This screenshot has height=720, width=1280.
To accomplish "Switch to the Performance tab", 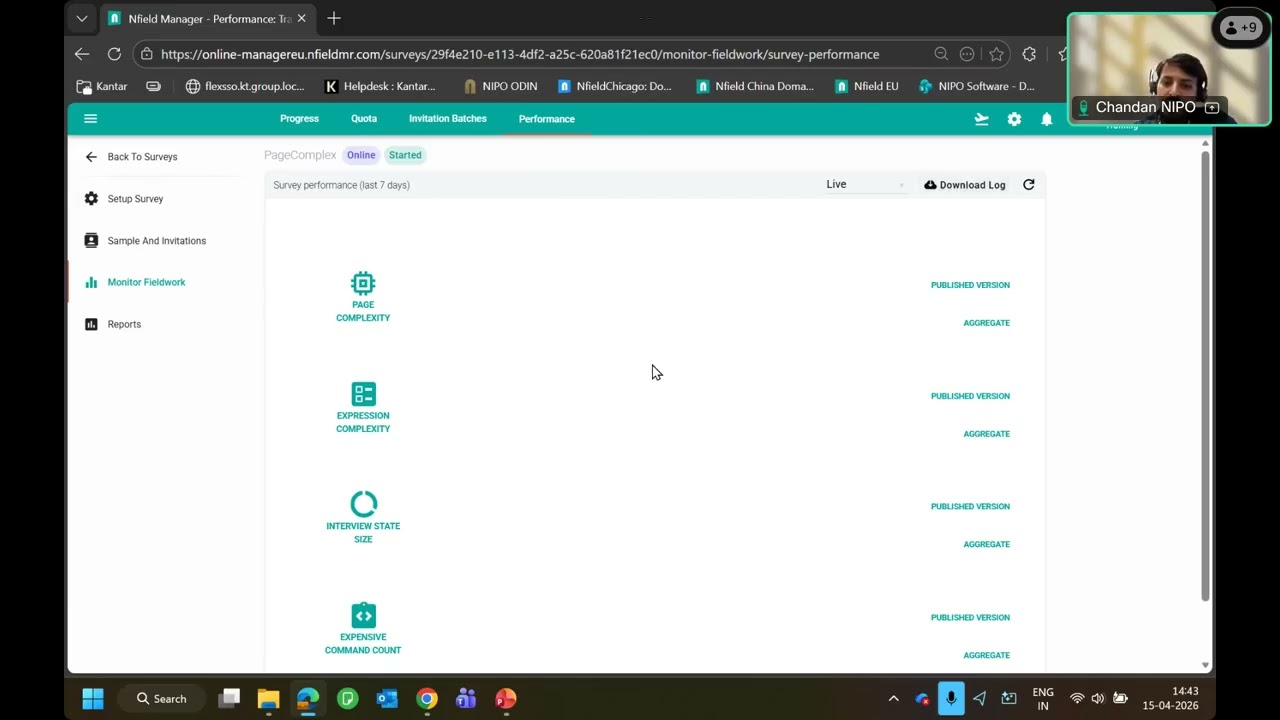I will (x=546, y=118).
